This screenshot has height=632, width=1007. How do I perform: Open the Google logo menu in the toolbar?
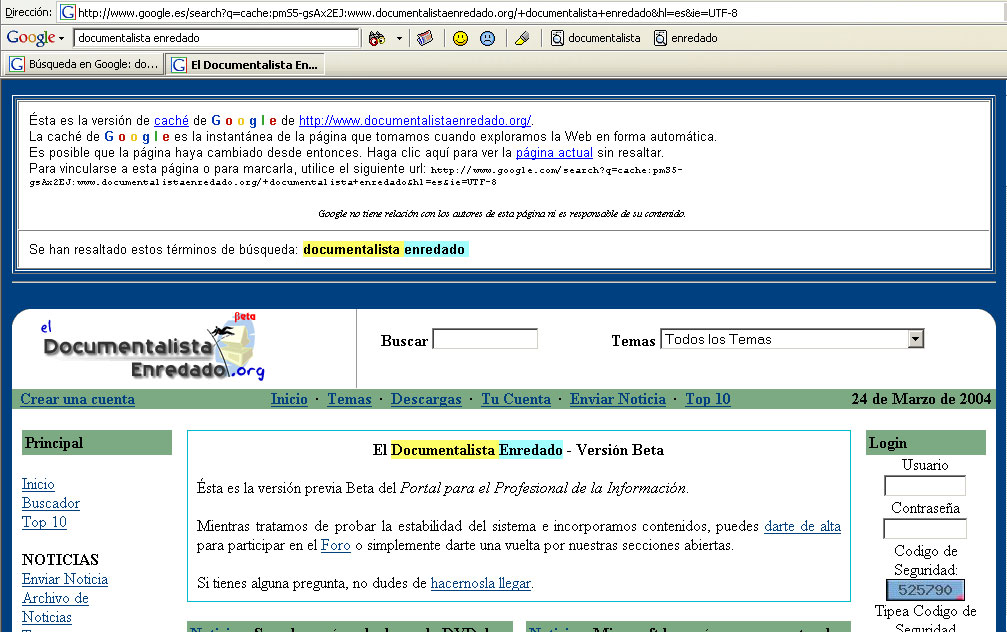point(35,38)
